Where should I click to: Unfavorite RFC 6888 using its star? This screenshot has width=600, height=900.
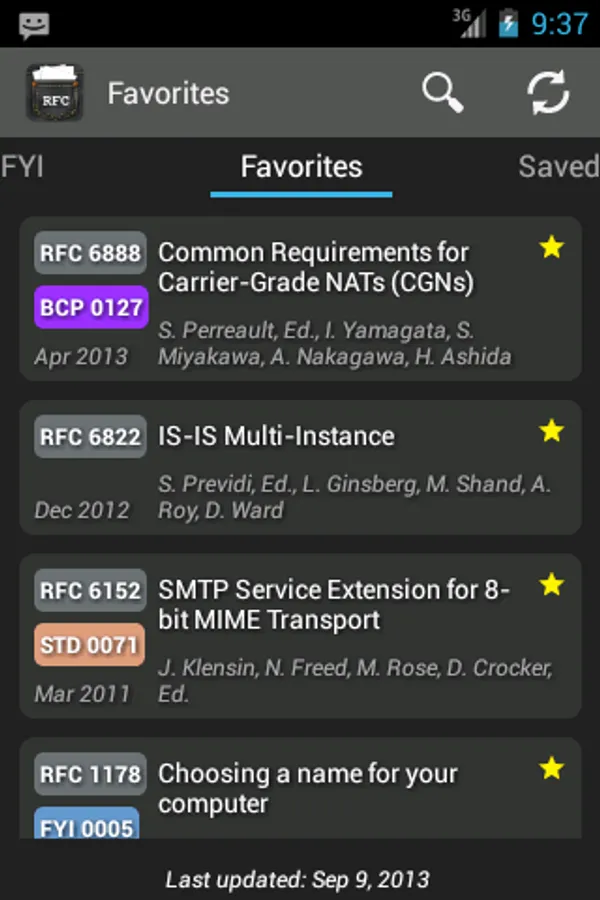[x=552, y=247]
